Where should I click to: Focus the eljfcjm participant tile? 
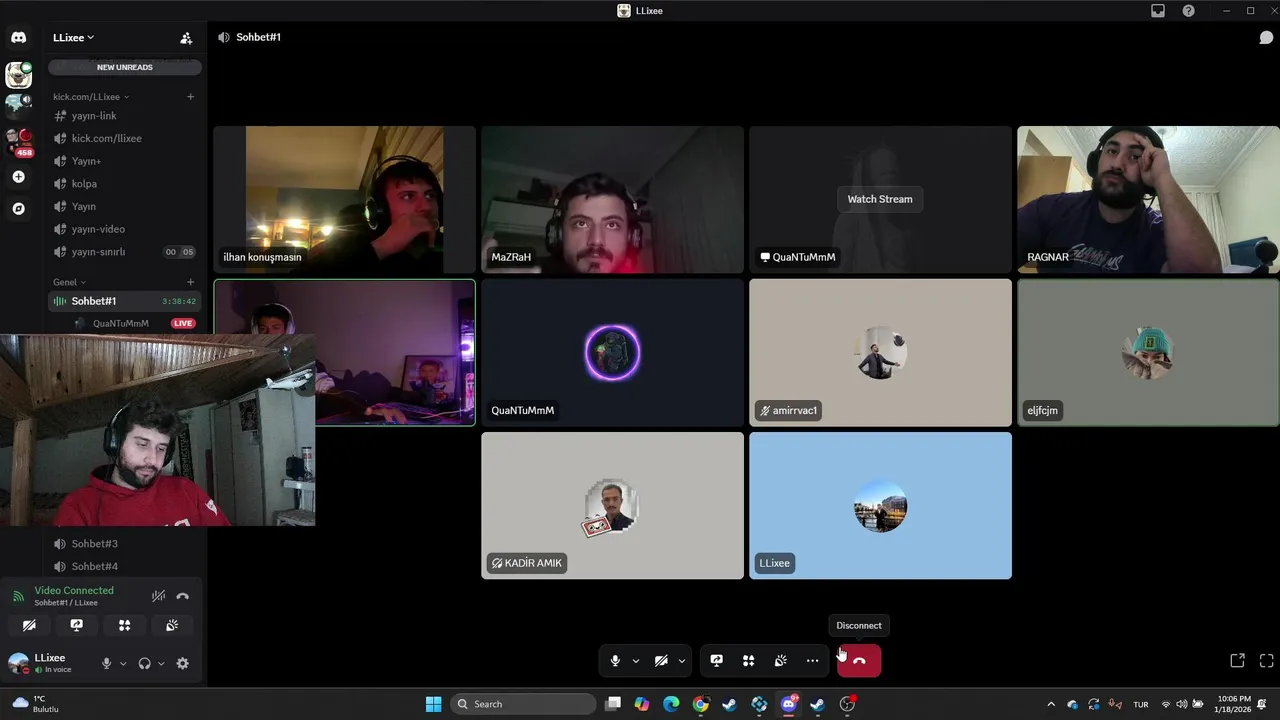pos(1148,352)
